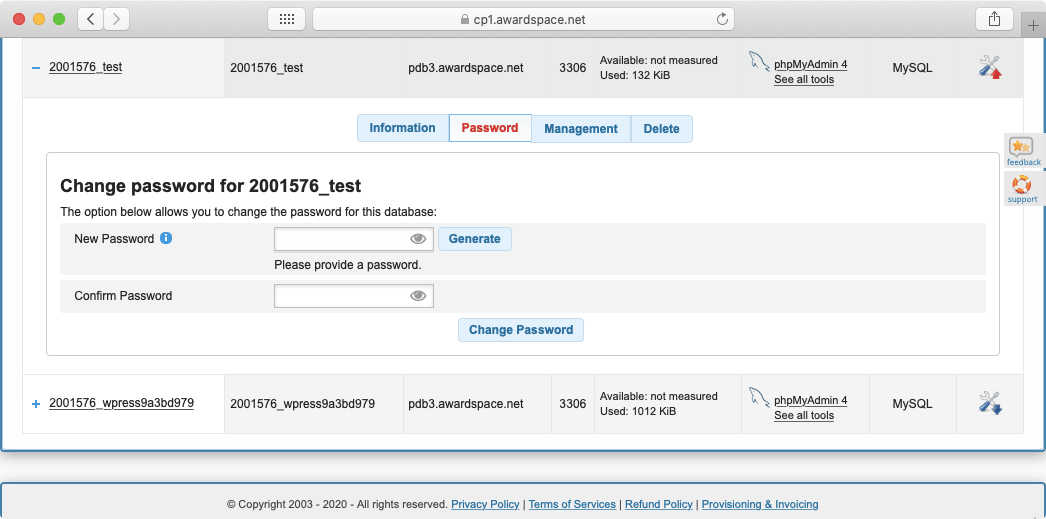Viewport: 1046px width, 519px height.
Task: Switch to the Information tab
Action: [402, 128]
